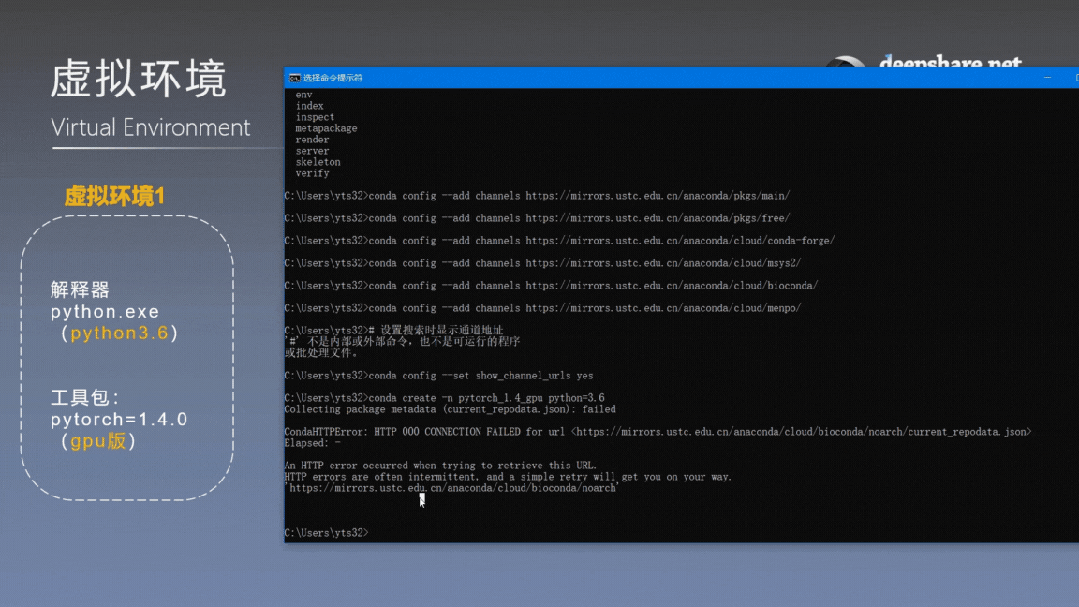Click the 'Elapsed: -' line
The image size is (1079, 607).
pyautogui.click(x=312, y=443)
